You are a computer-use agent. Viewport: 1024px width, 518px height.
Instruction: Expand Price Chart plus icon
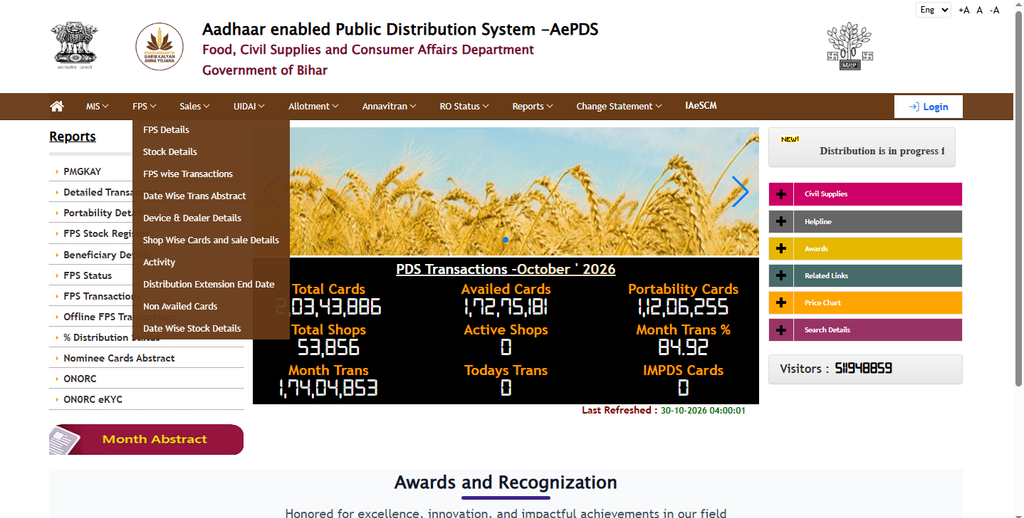[x=781, y=303]
